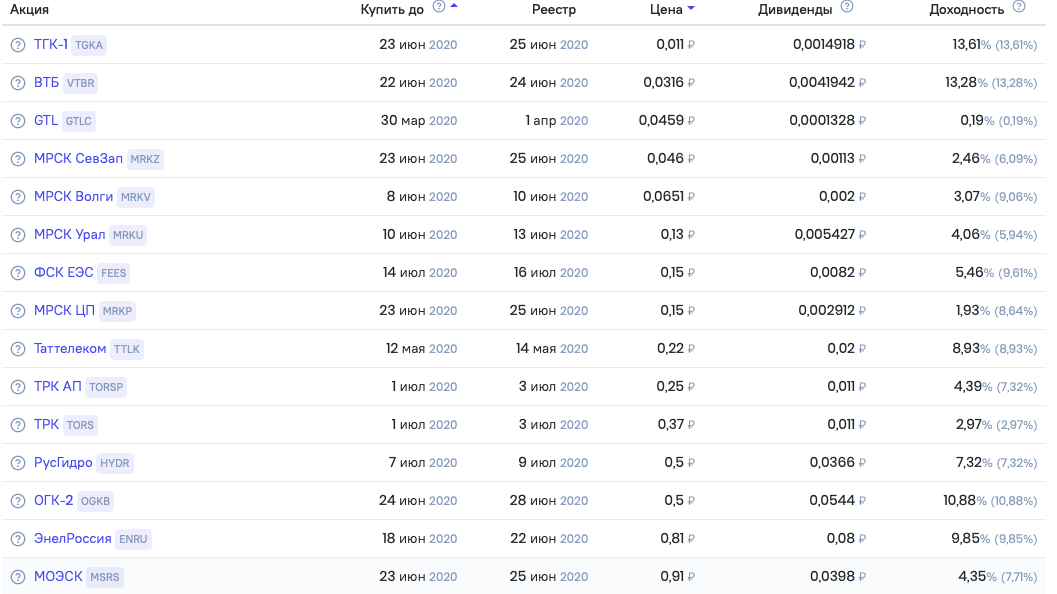This screenshot has width=1057, height=594.
Task: Click the help icon next to МРСК СевЗап
Action: (x=18, y=159)
